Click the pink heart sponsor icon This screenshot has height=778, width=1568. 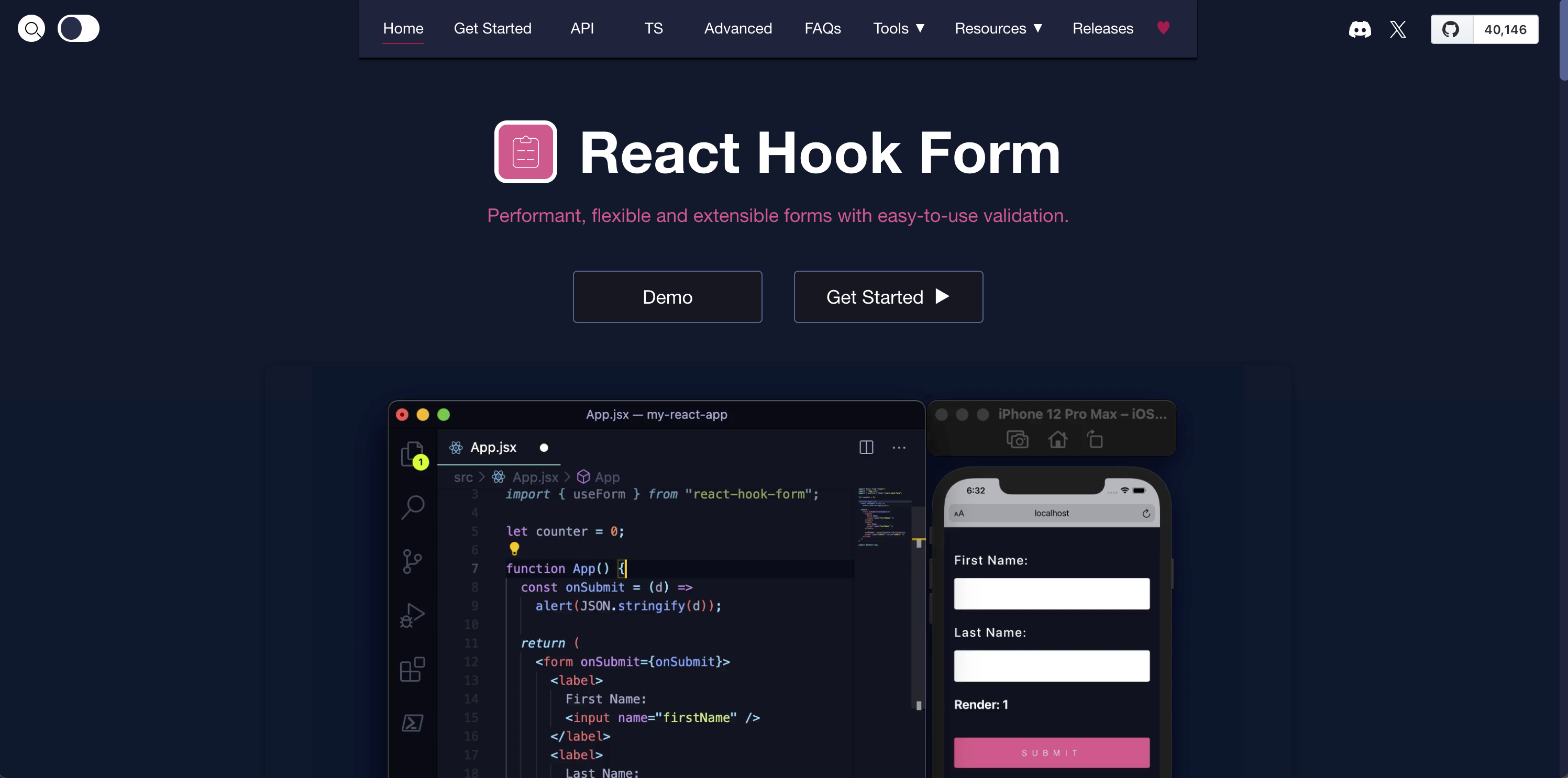[x=1163, y=28]
